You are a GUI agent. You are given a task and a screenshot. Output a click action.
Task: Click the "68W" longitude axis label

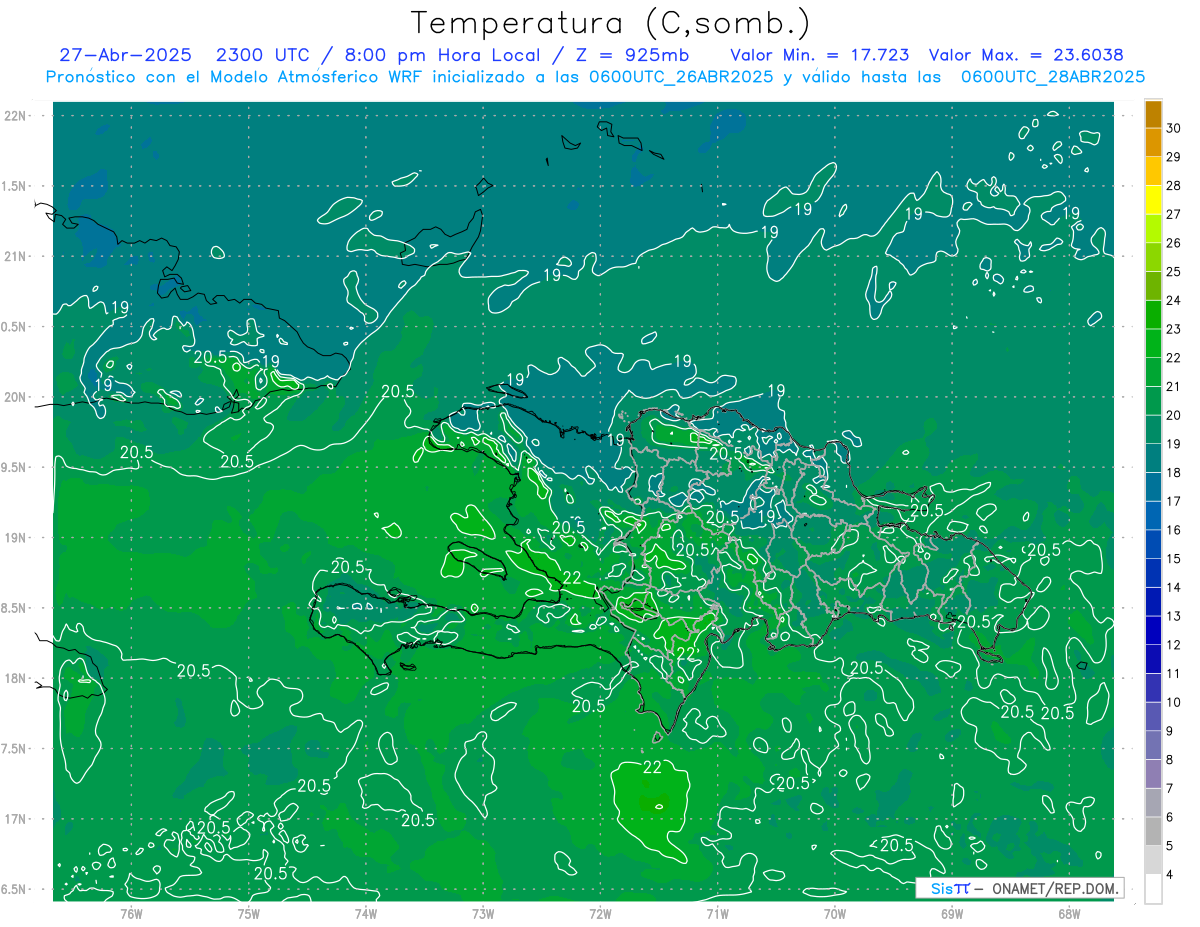(x=1068, y=913)
